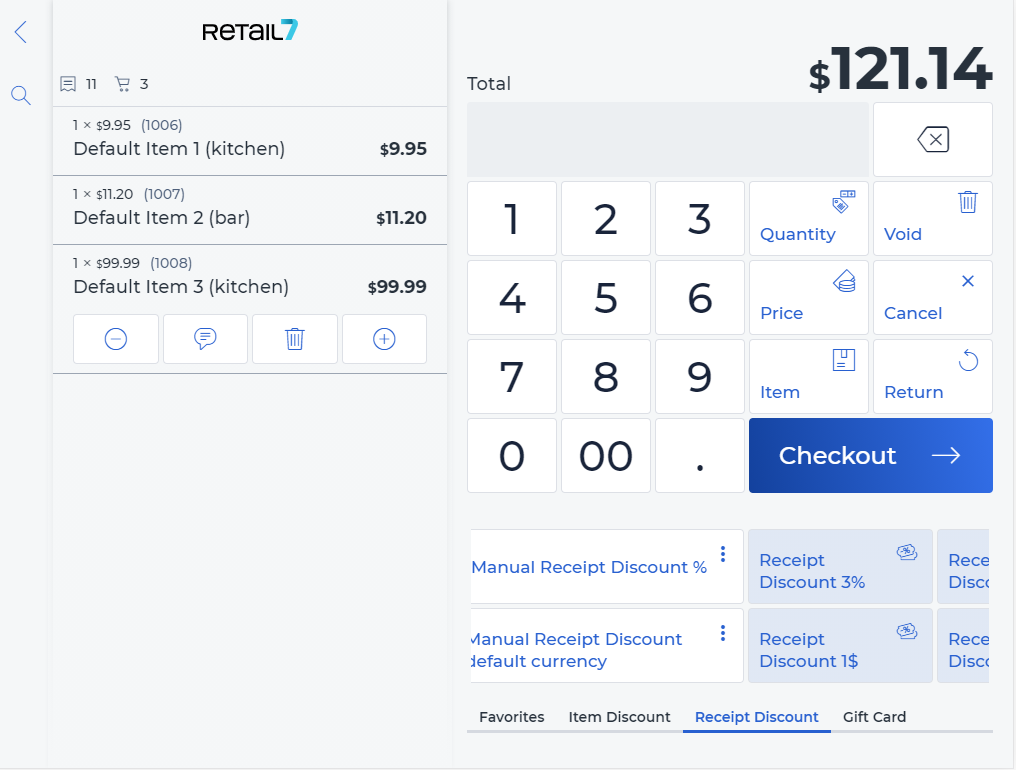Tap the decimal point key

[700, 456]
